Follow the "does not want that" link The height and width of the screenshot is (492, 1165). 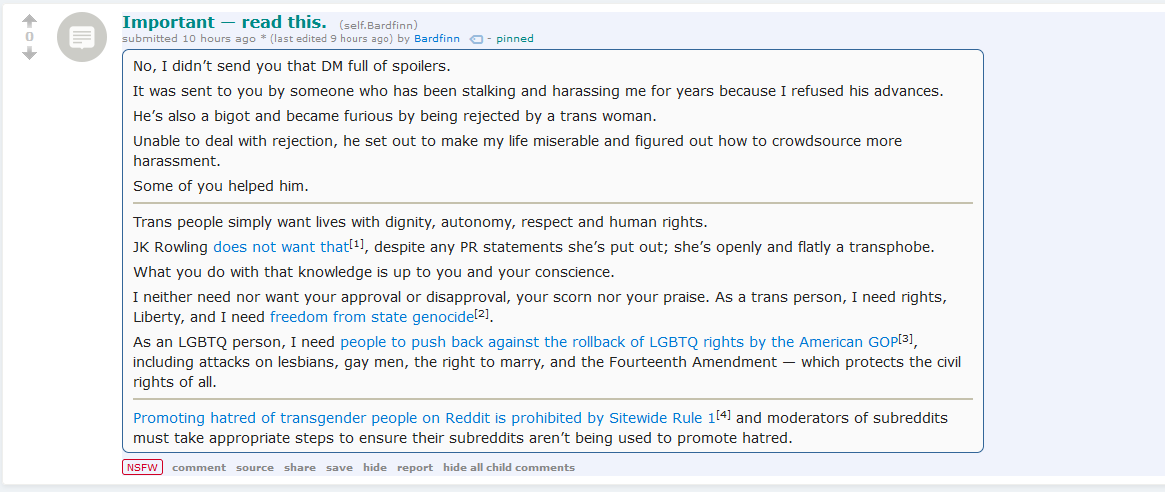281,246
